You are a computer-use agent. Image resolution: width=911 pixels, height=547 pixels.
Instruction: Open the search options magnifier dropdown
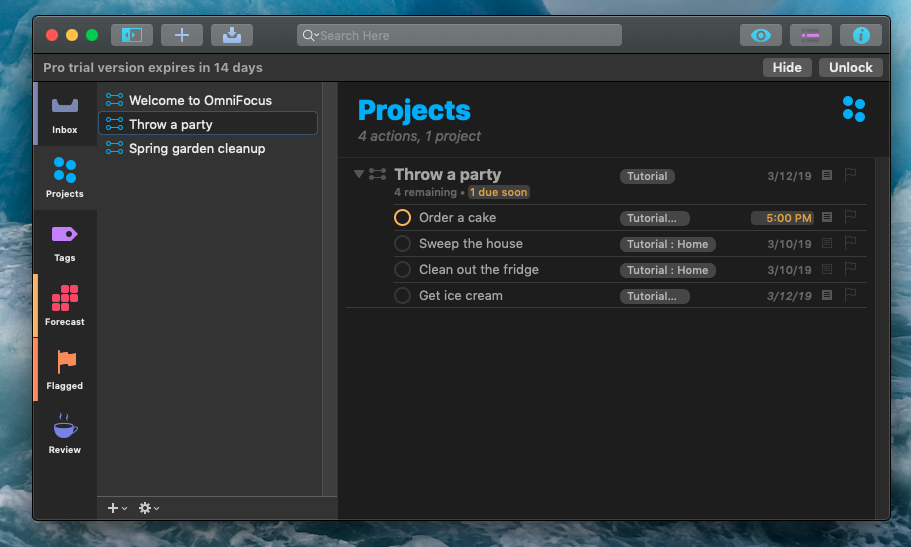tap(310, 35)
